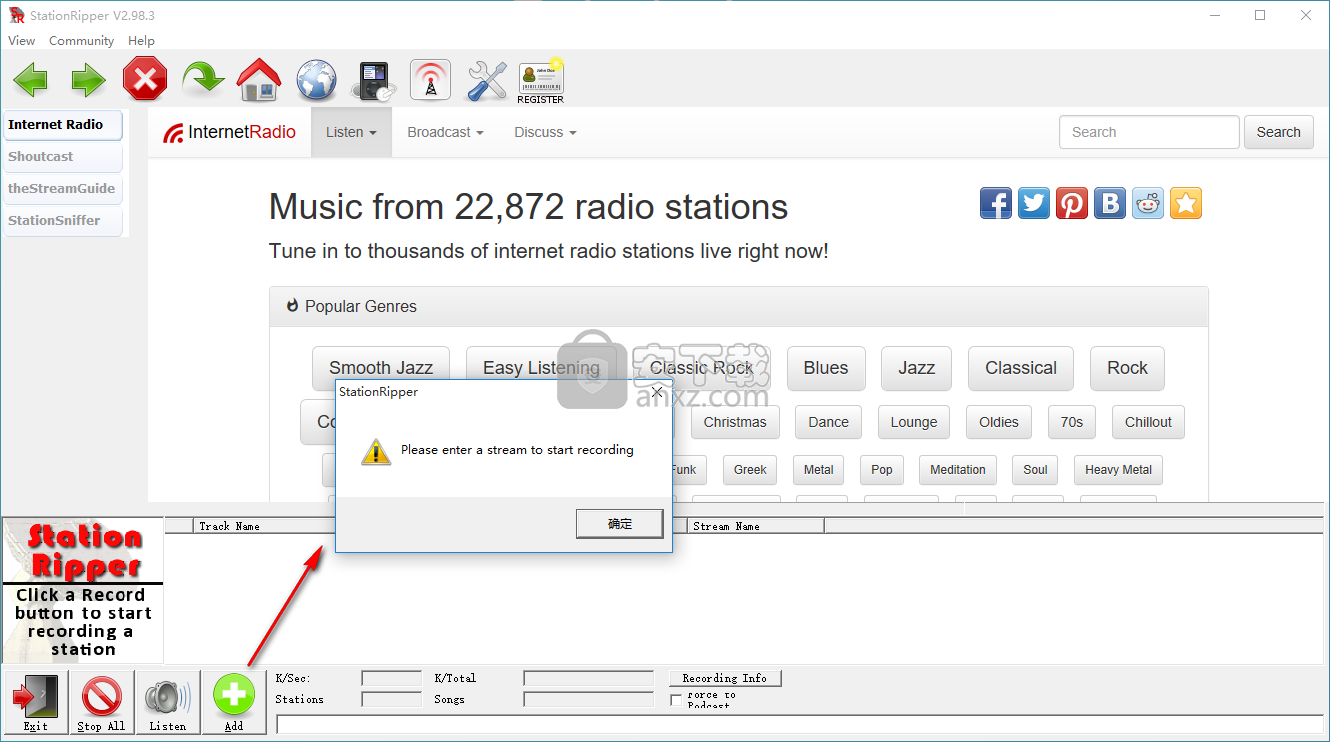Choose the Blues genre
1330x742 pixels.
pos(825,368)
